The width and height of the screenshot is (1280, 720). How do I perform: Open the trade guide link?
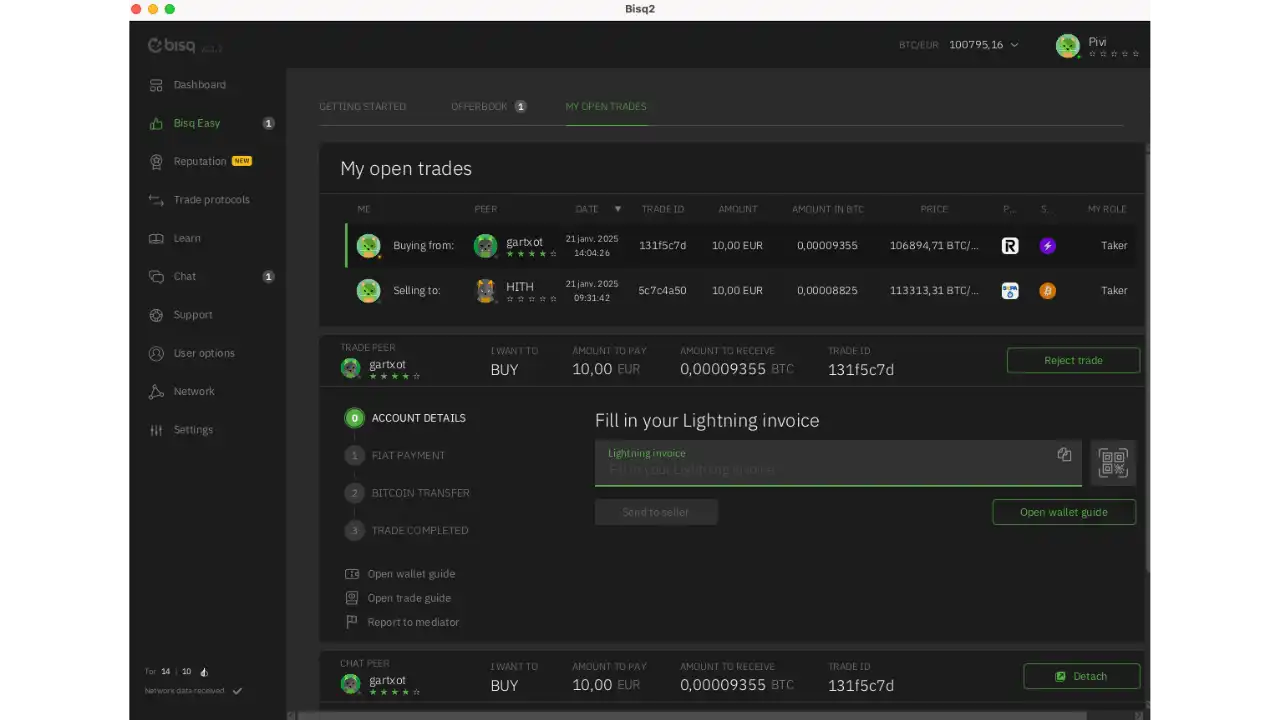tap(409, 597)
